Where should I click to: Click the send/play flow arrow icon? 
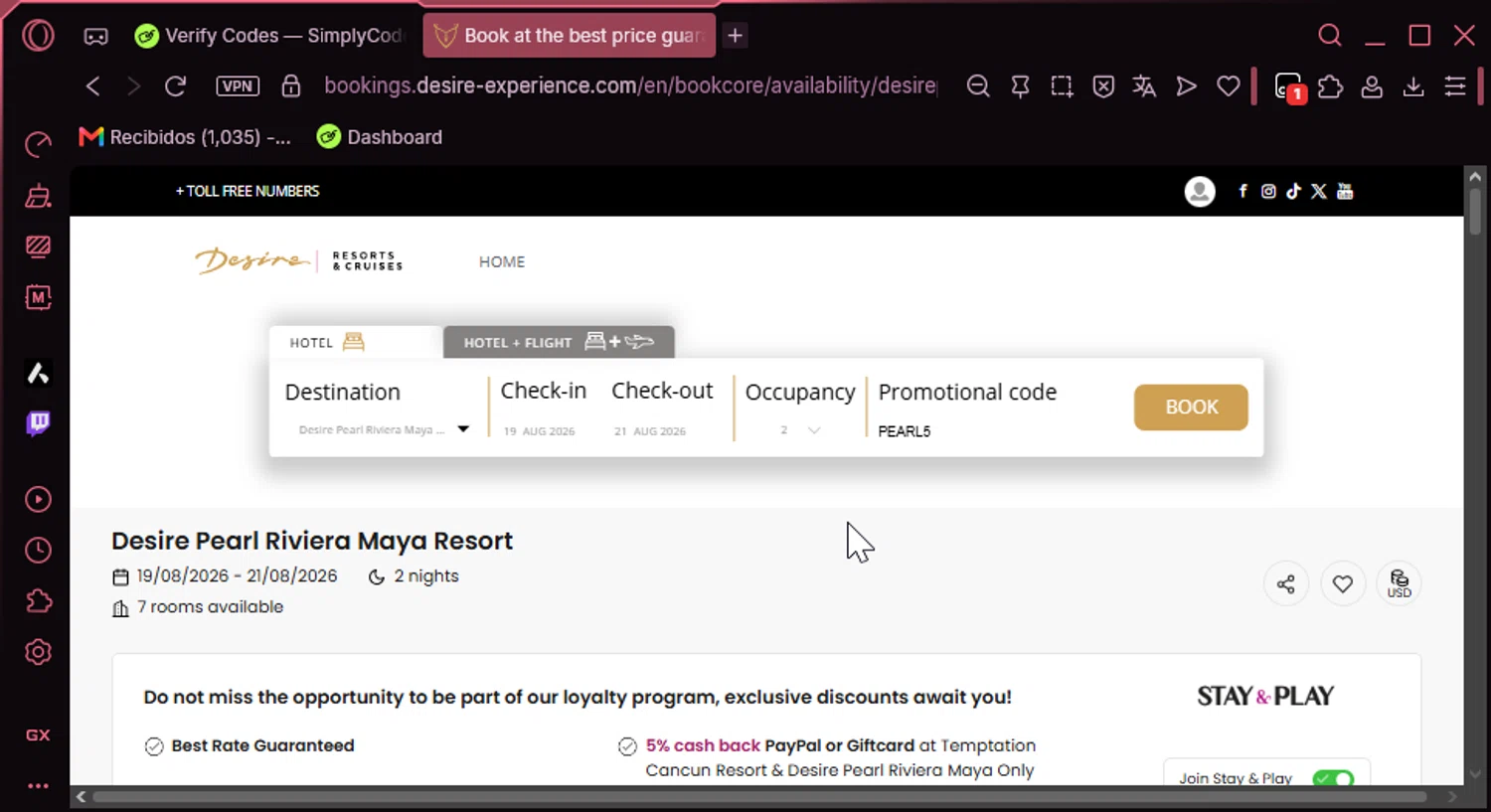click(1186, 86)
